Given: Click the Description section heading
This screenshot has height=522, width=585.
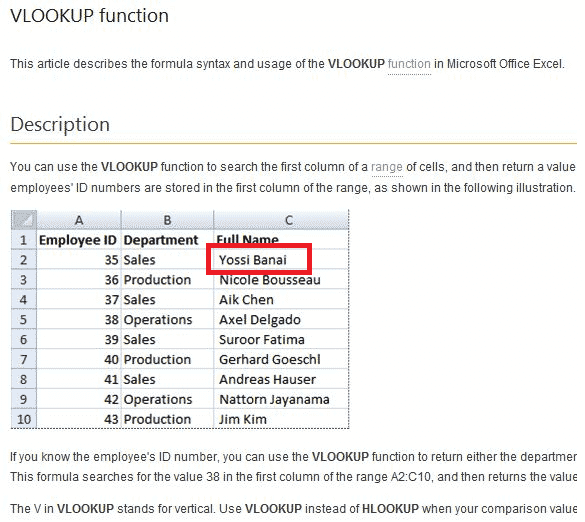Looking at the screenshot, I should (60, 124).
